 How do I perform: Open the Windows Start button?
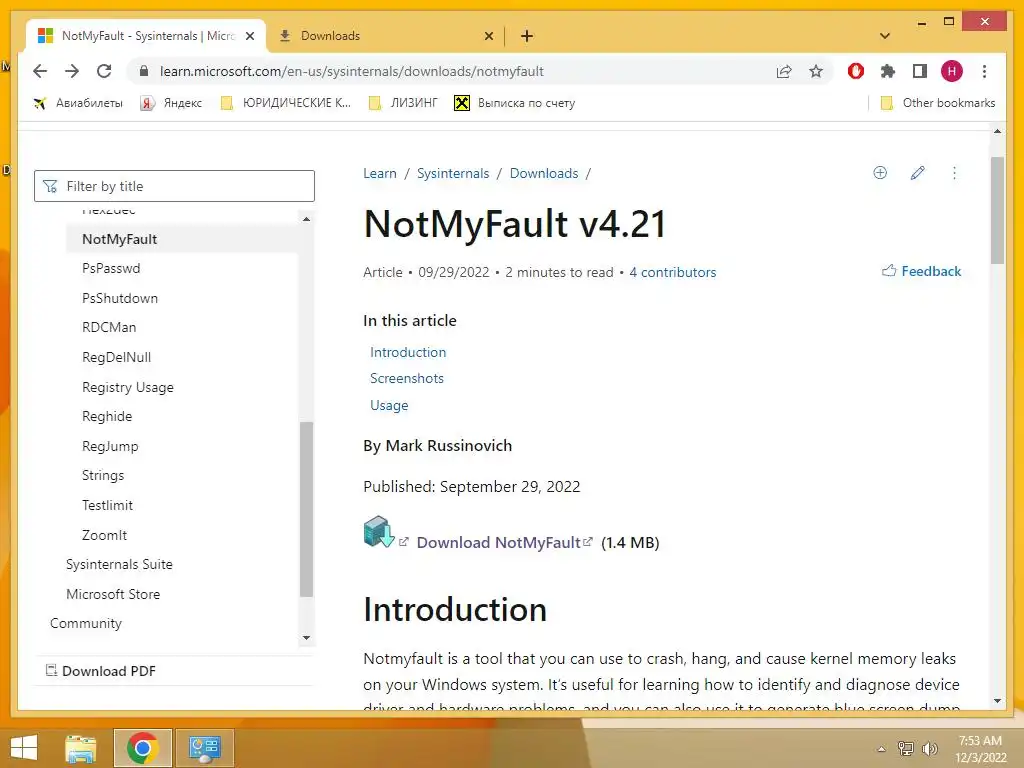[x=24, y=748]
